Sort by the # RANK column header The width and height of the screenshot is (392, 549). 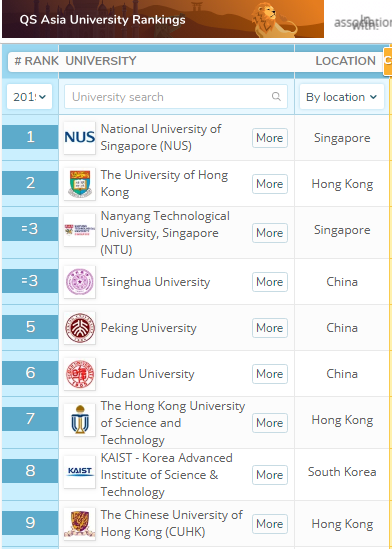36,61
